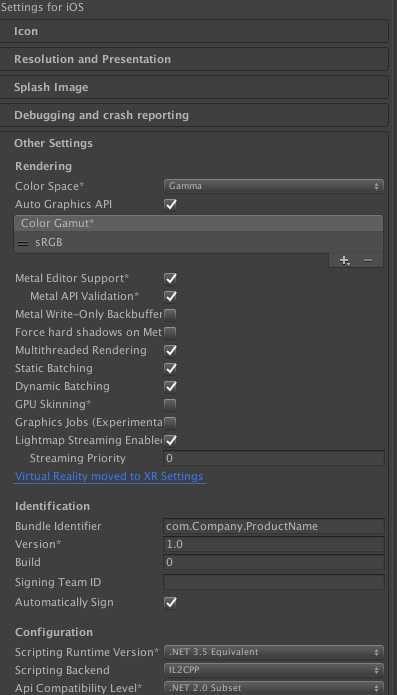397x695 pixels.
Task: Toggle Auto Graphics API checkbox
Action: coord(170,204)
